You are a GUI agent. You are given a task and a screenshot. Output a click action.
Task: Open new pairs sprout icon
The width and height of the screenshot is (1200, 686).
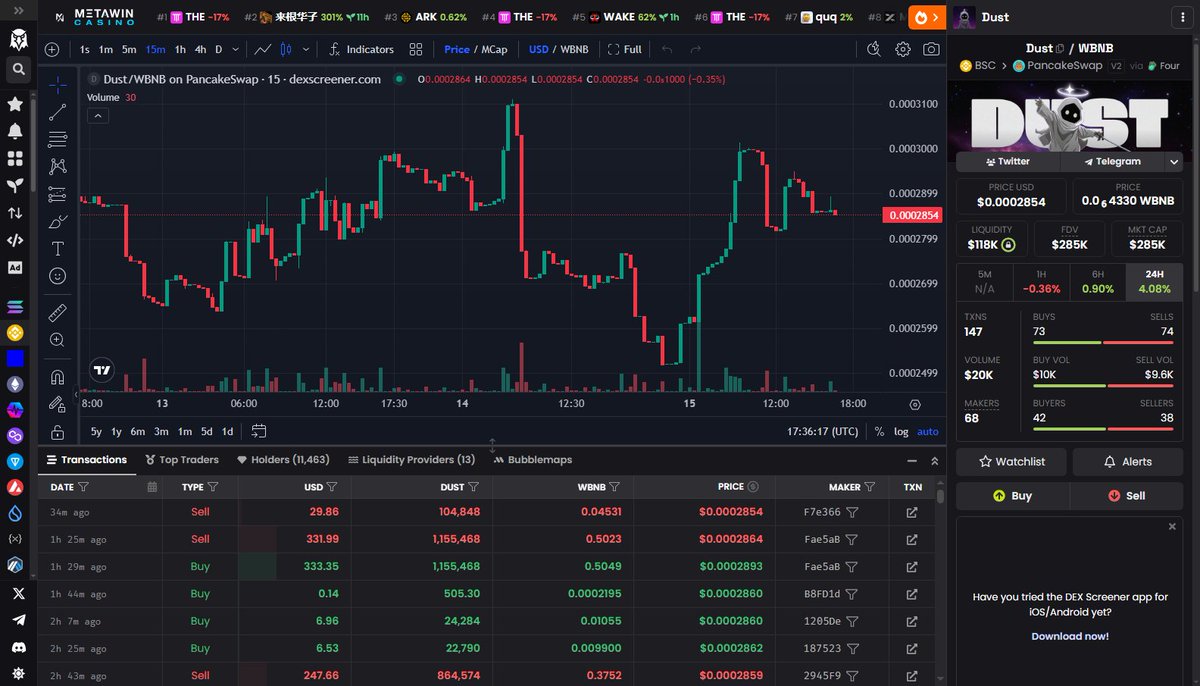pos(16,185)
